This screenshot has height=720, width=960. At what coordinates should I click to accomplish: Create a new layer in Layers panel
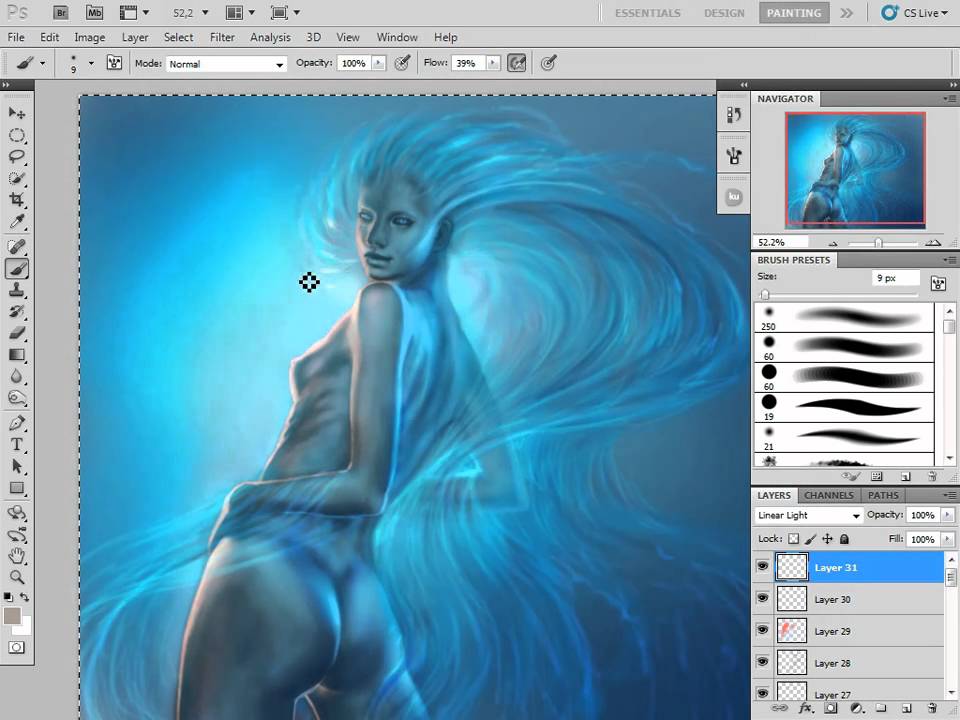(x=907, y=708)
